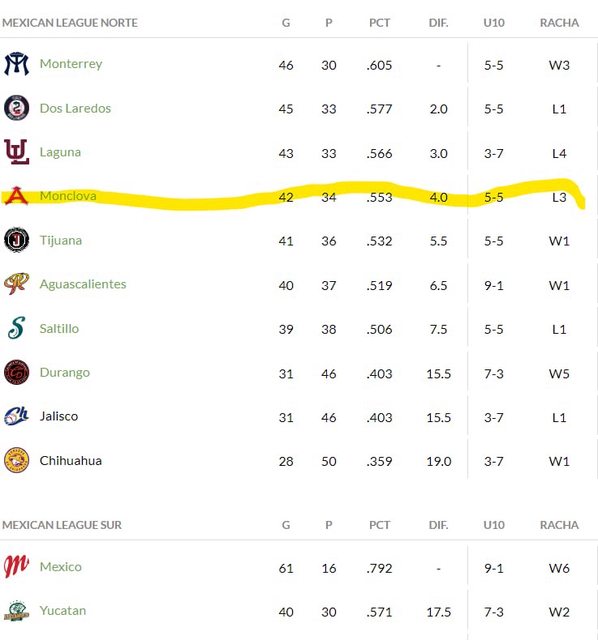Image resolution: width=598 pixels, height=640 pixels.
Task: Click the RACHA column header in Sur table
Action: pyautogui.click(x=559, y=525)
